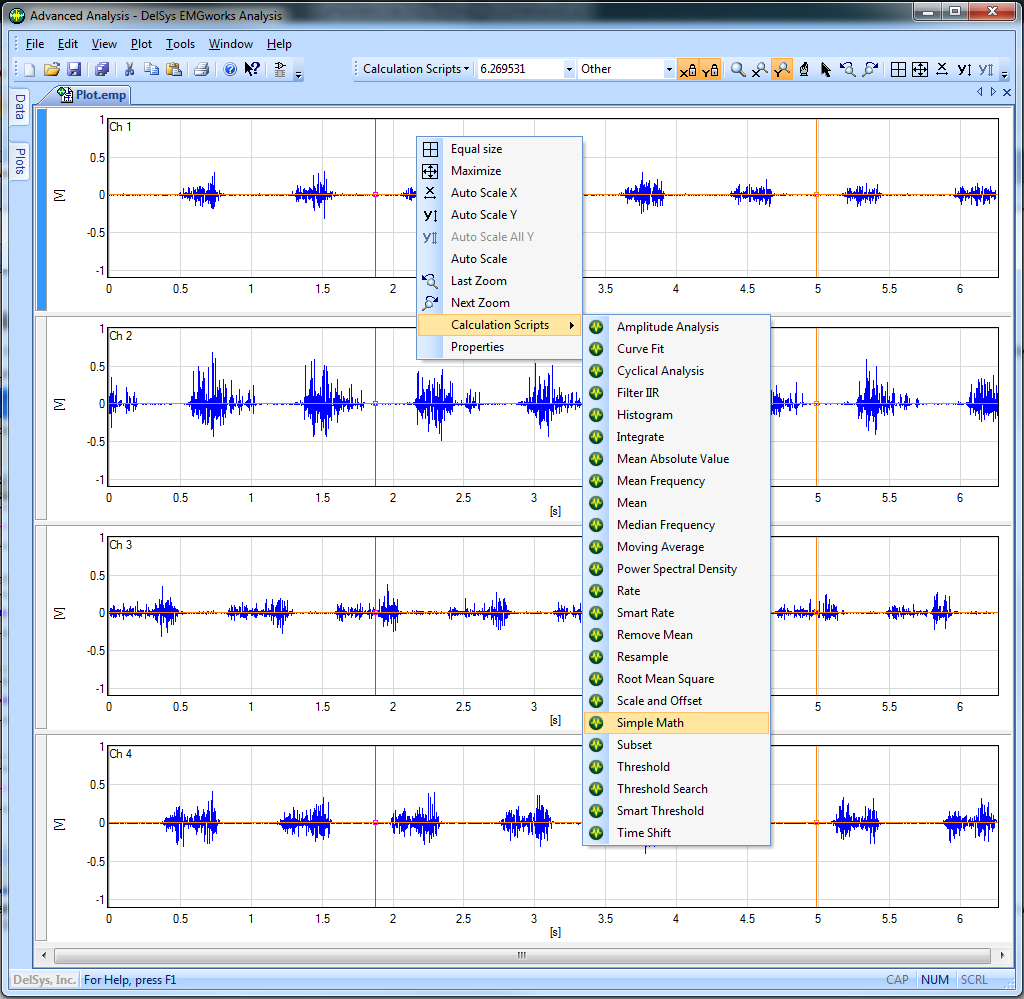Open the Data side panel tab
The image size is (1024, 999).
[19, 107]
